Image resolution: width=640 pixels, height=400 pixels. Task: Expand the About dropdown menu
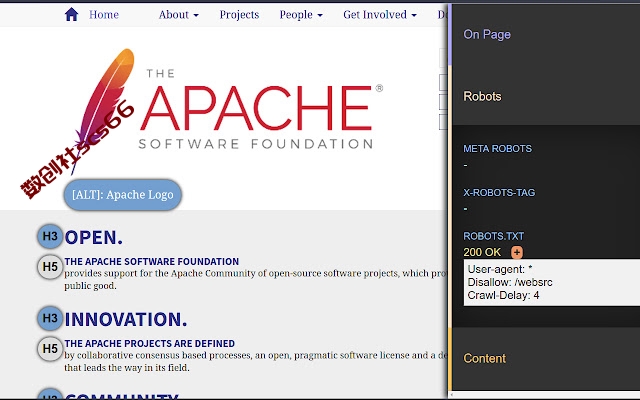tap(178, 15)
